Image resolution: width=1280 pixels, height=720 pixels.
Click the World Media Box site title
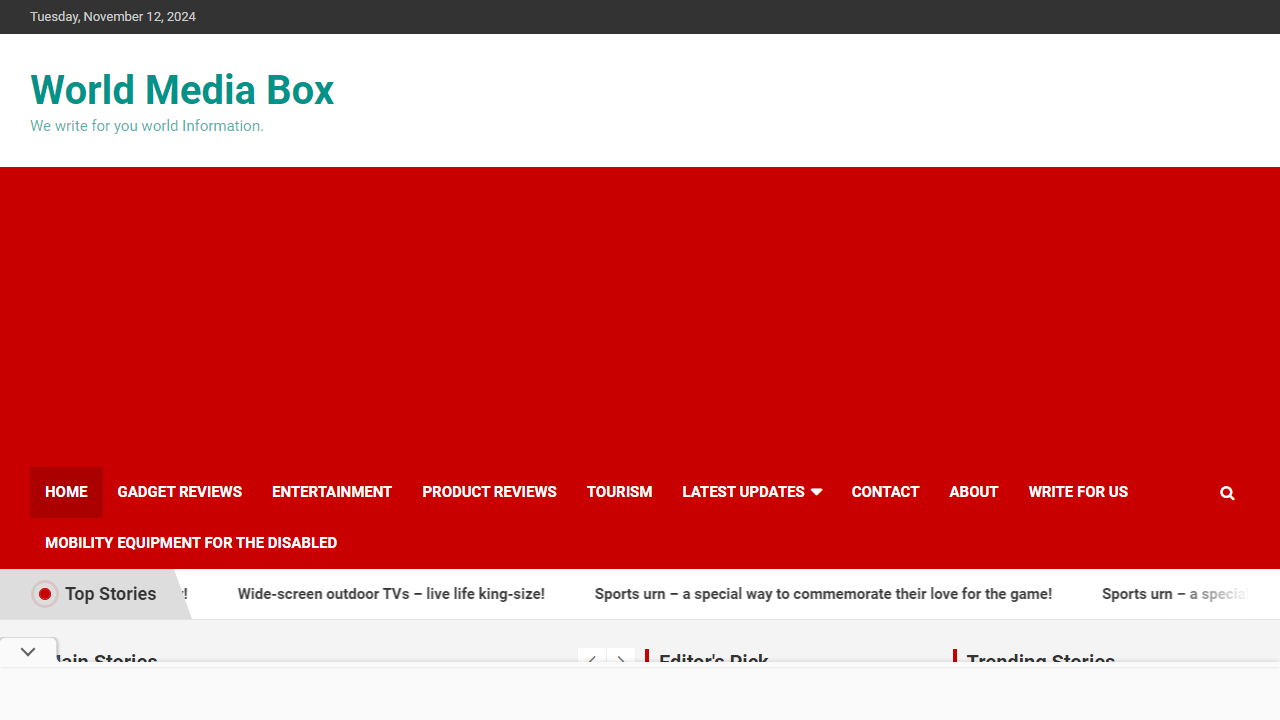click(182, 90)
